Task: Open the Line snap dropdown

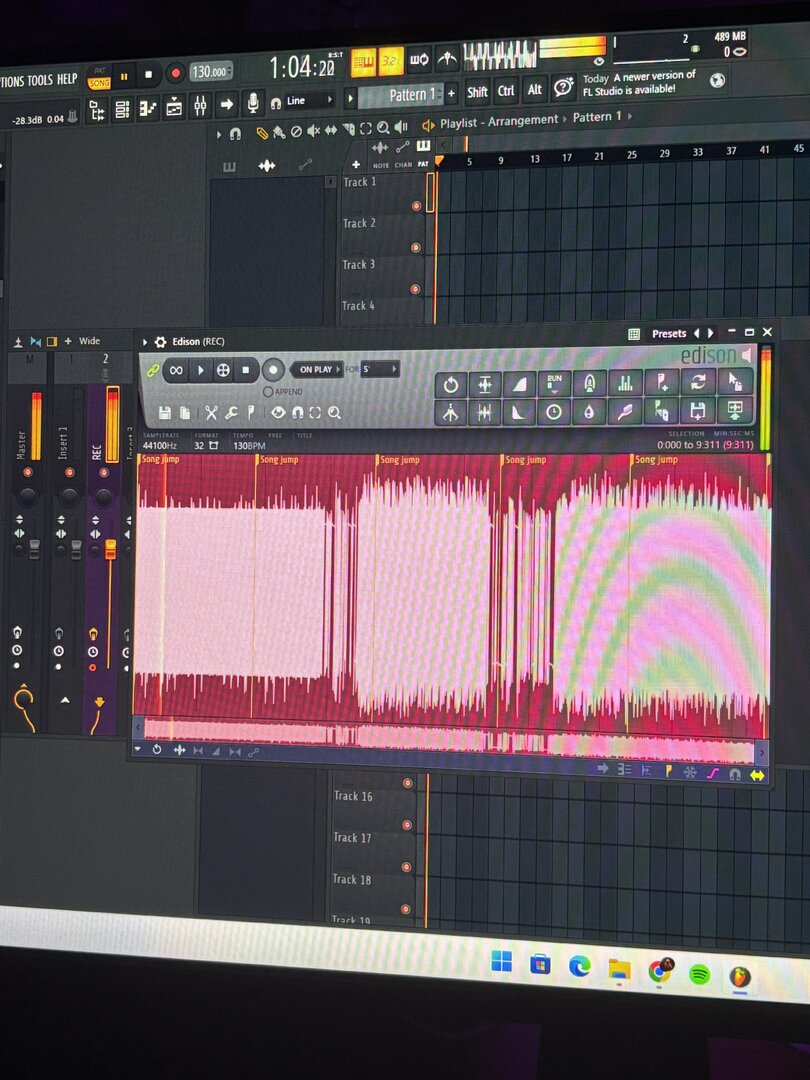Action: click(x=310, y=101)
